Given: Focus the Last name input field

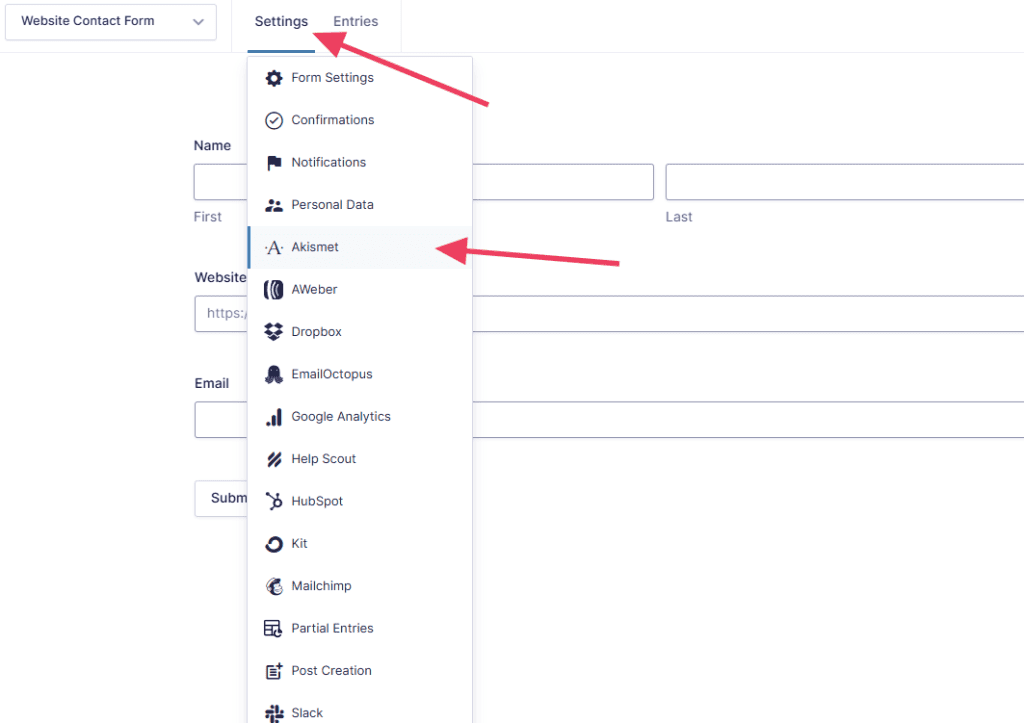Looking at the screenshot, I should pyautogui.click(x=844, y=182).
